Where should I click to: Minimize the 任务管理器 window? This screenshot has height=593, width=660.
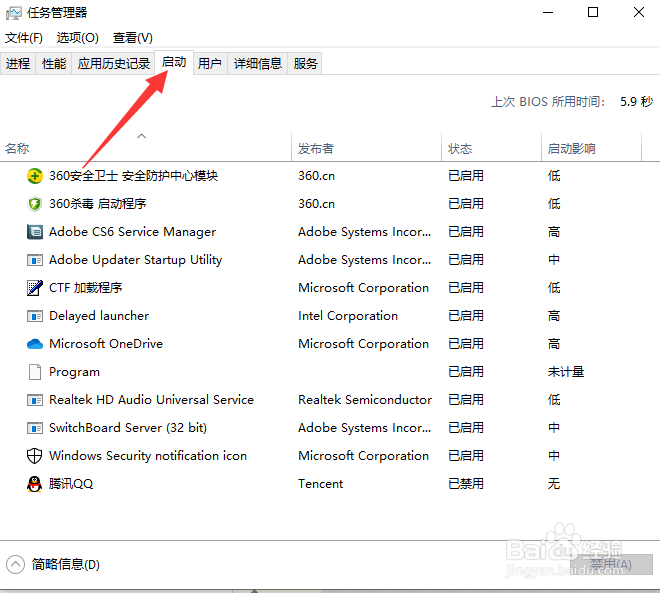point(548,13)
